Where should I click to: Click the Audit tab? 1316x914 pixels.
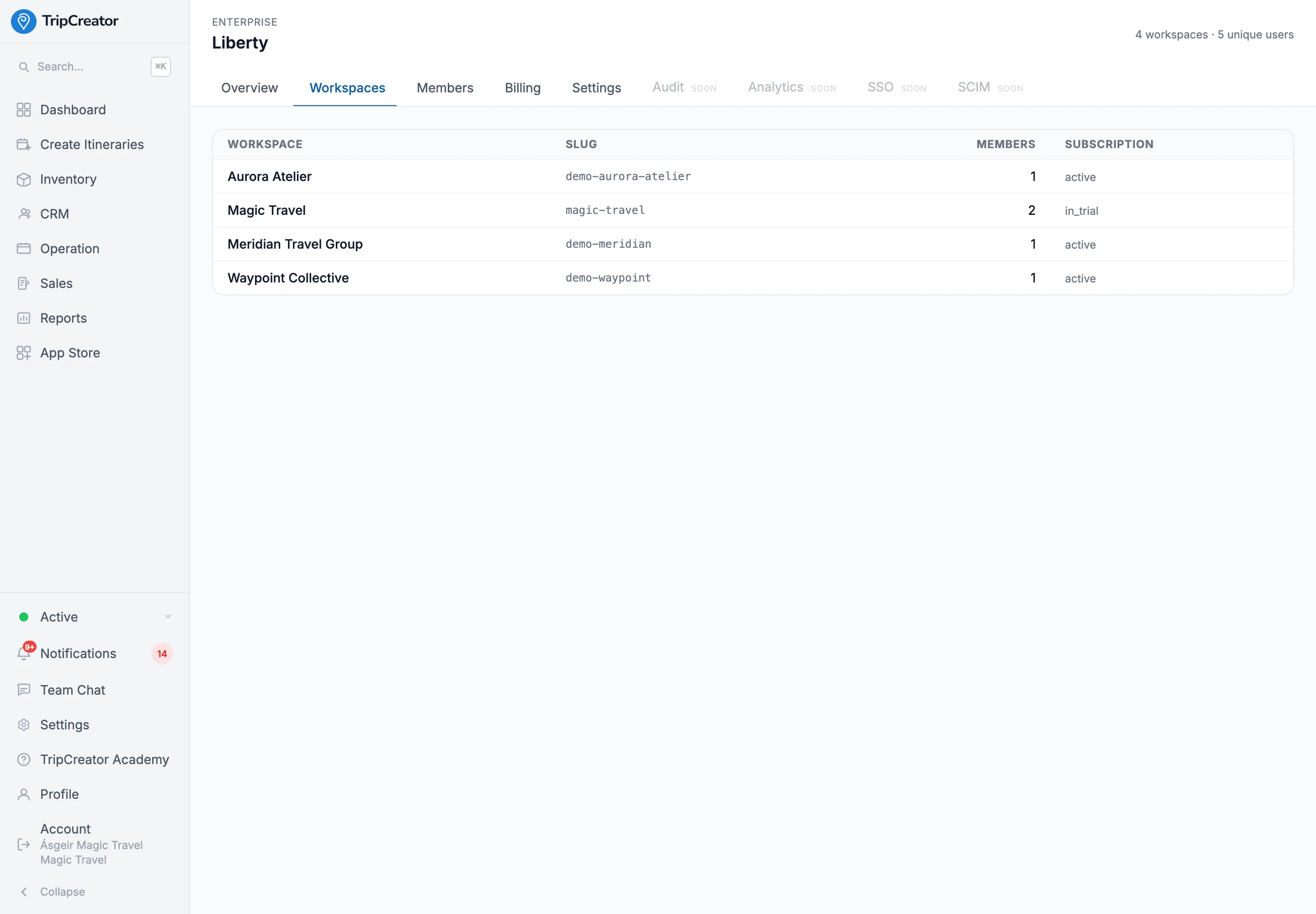(684, 87)
